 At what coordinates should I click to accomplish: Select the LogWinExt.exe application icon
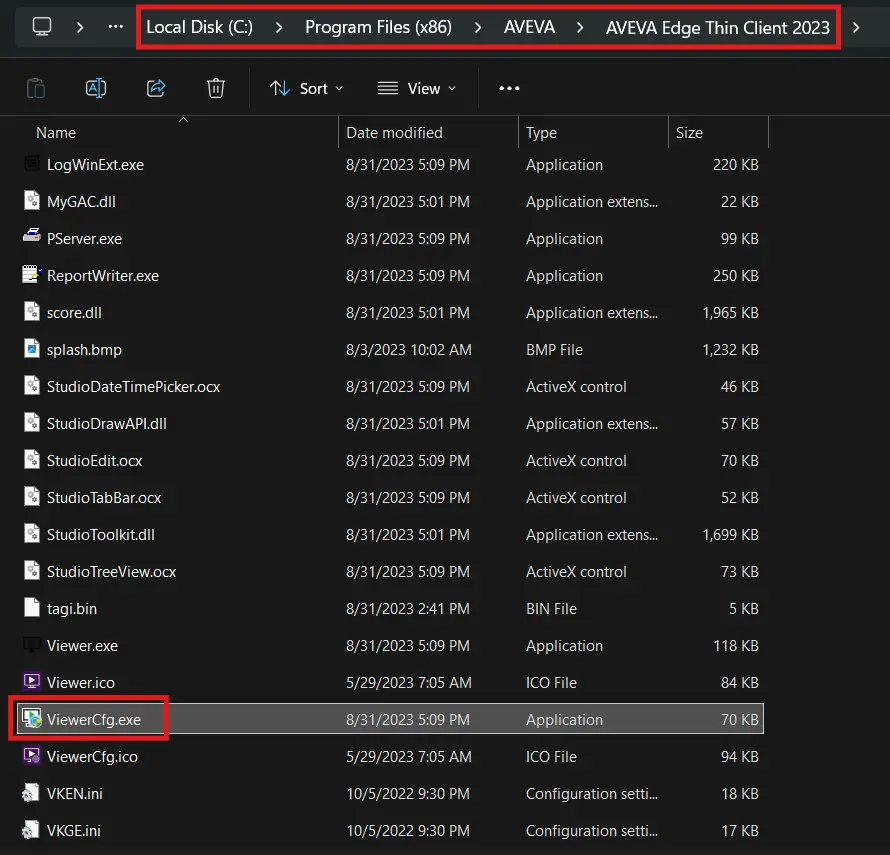[30, 164]
